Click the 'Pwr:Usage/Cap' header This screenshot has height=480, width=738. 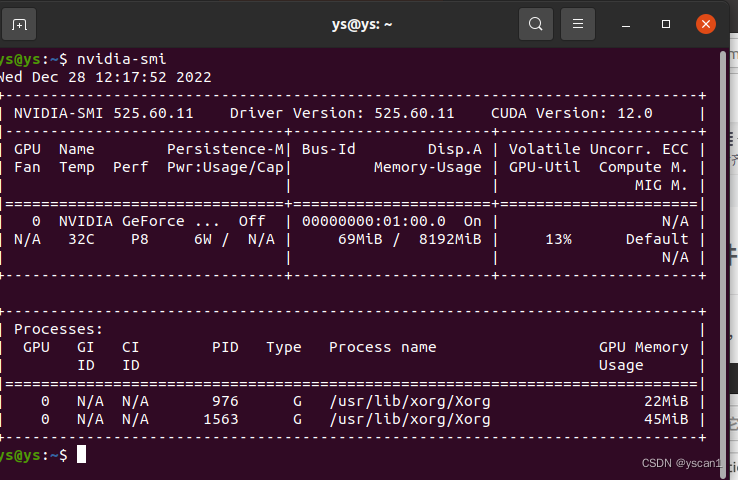point(225,168)
